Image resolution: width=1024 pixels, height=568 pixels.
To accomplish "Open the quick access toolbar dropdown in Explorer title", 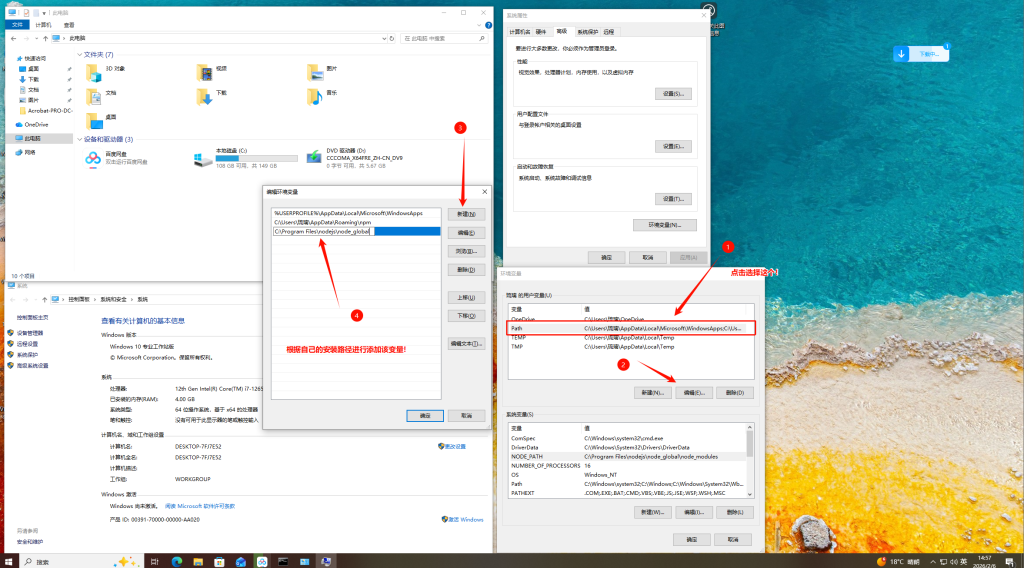I will [44, 12].
